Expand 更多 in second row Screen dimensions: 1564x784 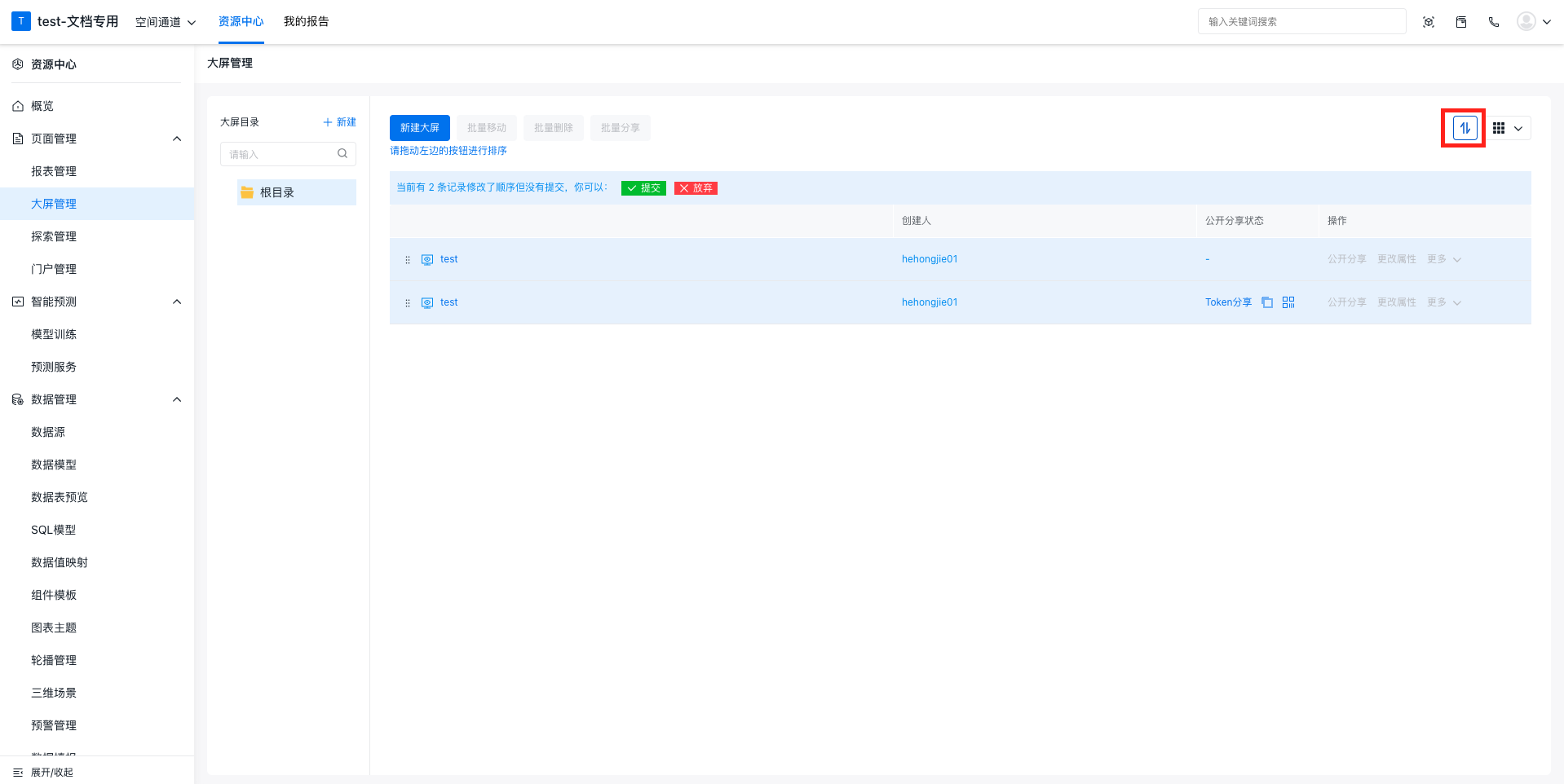(1444, 302)
